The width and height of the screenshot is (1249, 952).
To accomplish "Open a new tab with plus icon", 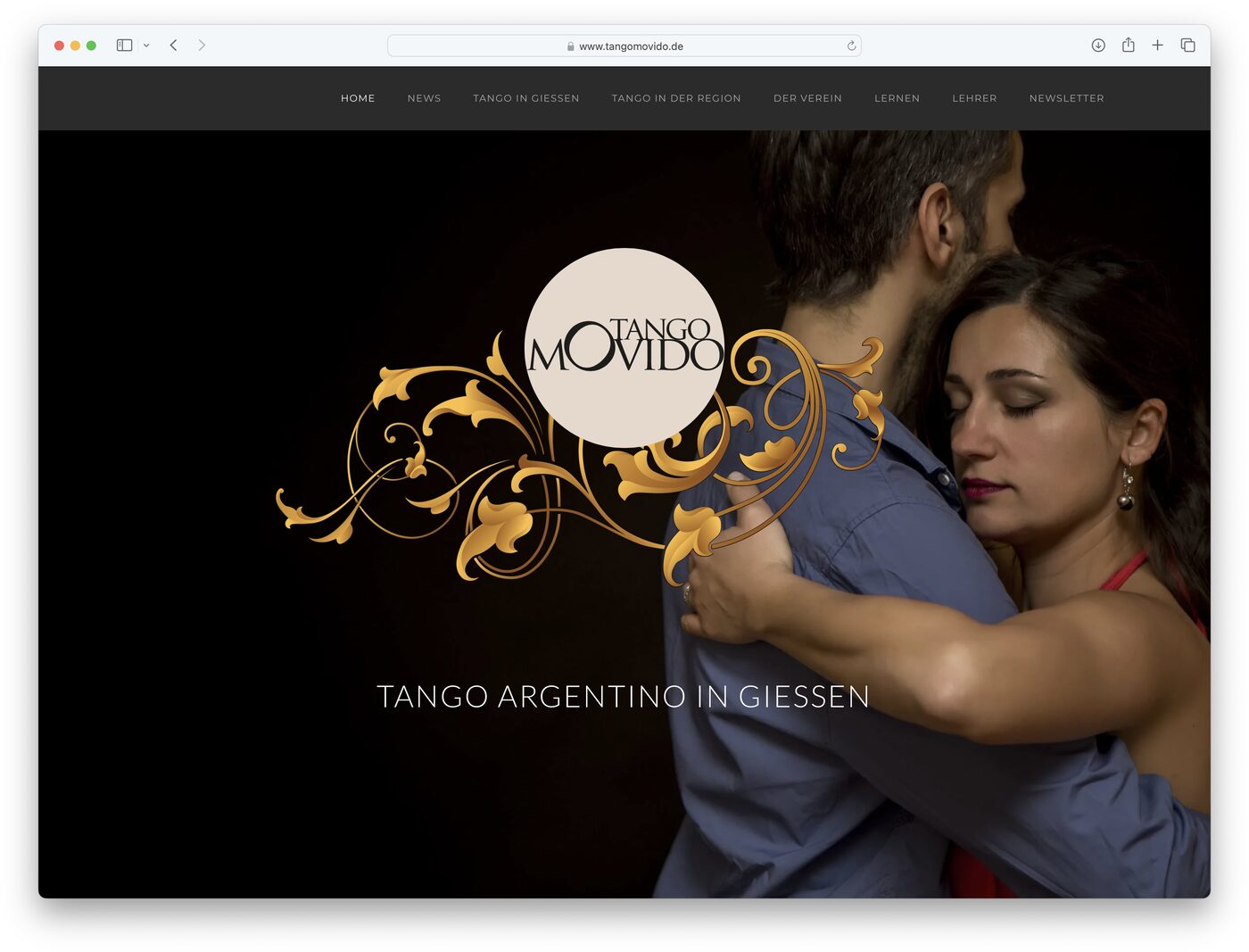I will (1157, 46).
